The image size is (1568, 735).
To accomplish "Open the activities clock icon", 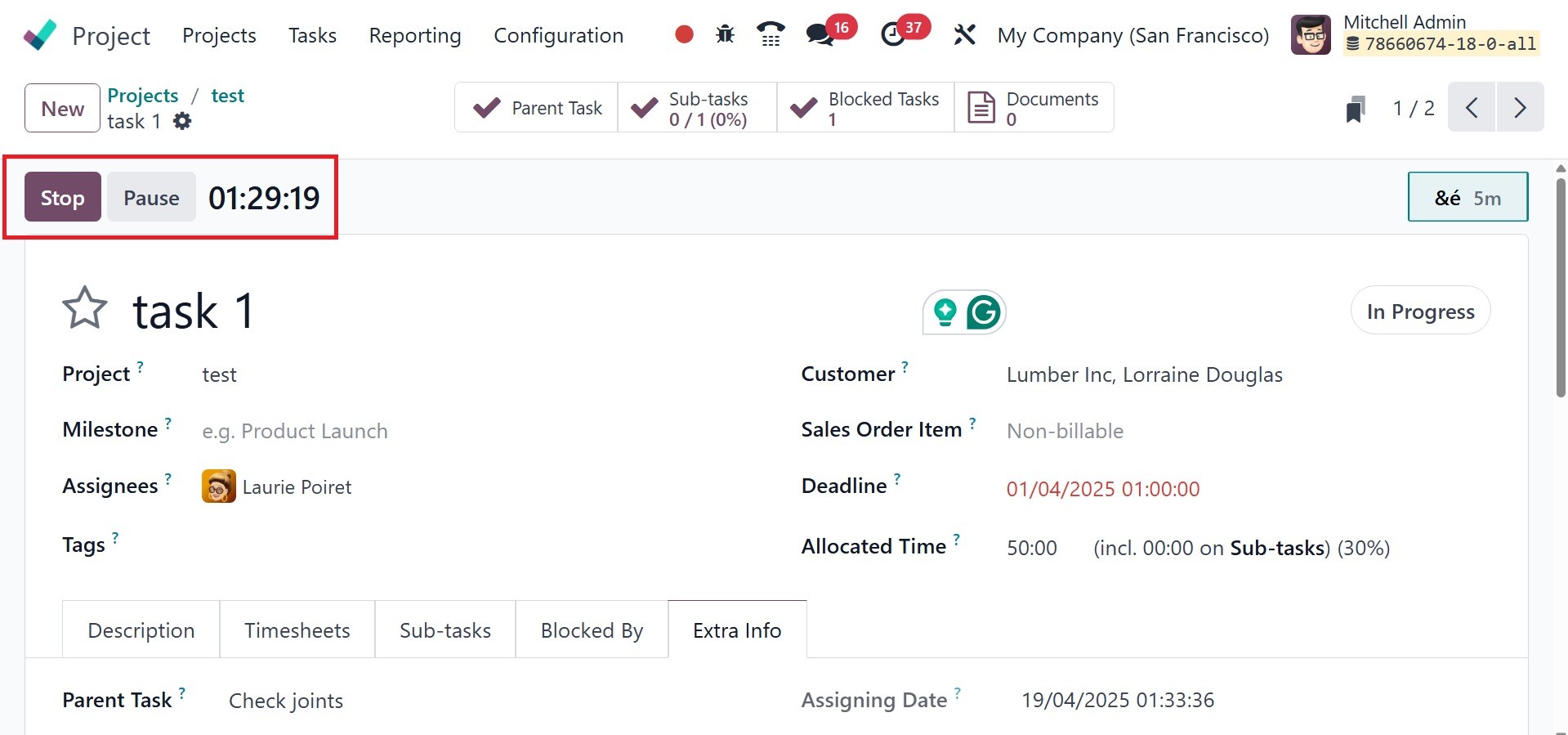I will coord(893,34).
